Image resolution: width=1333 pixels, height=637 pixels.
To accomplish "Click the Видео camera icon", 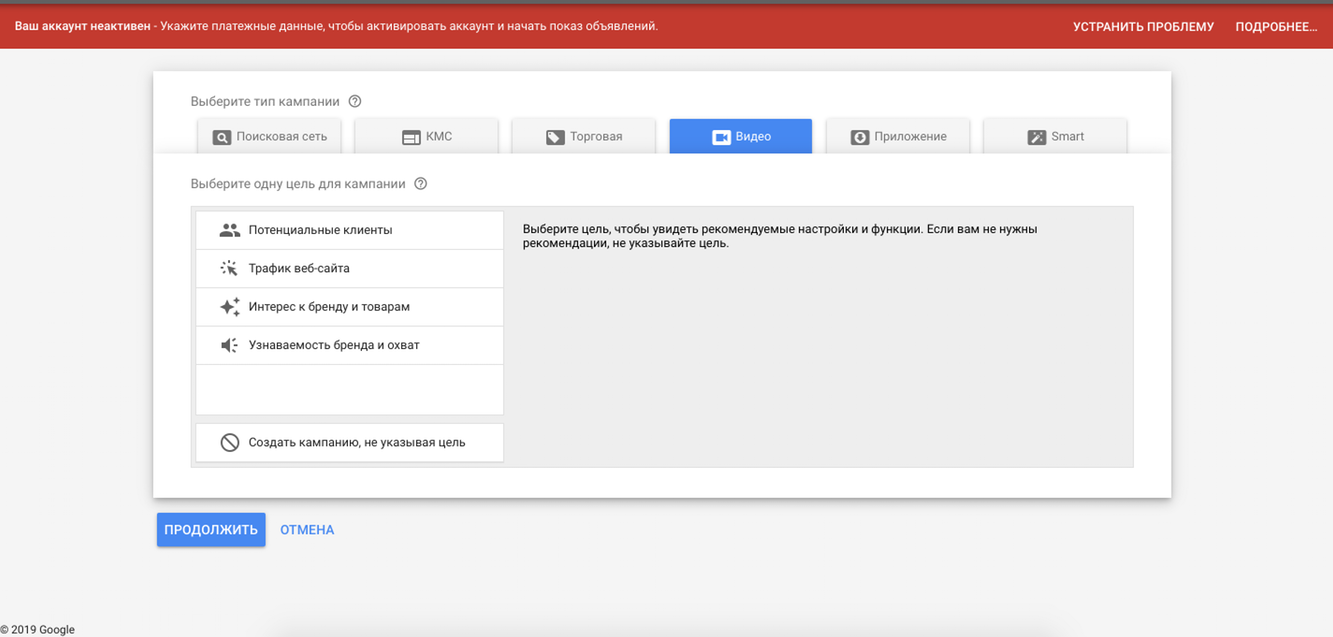I will (721, 137).
